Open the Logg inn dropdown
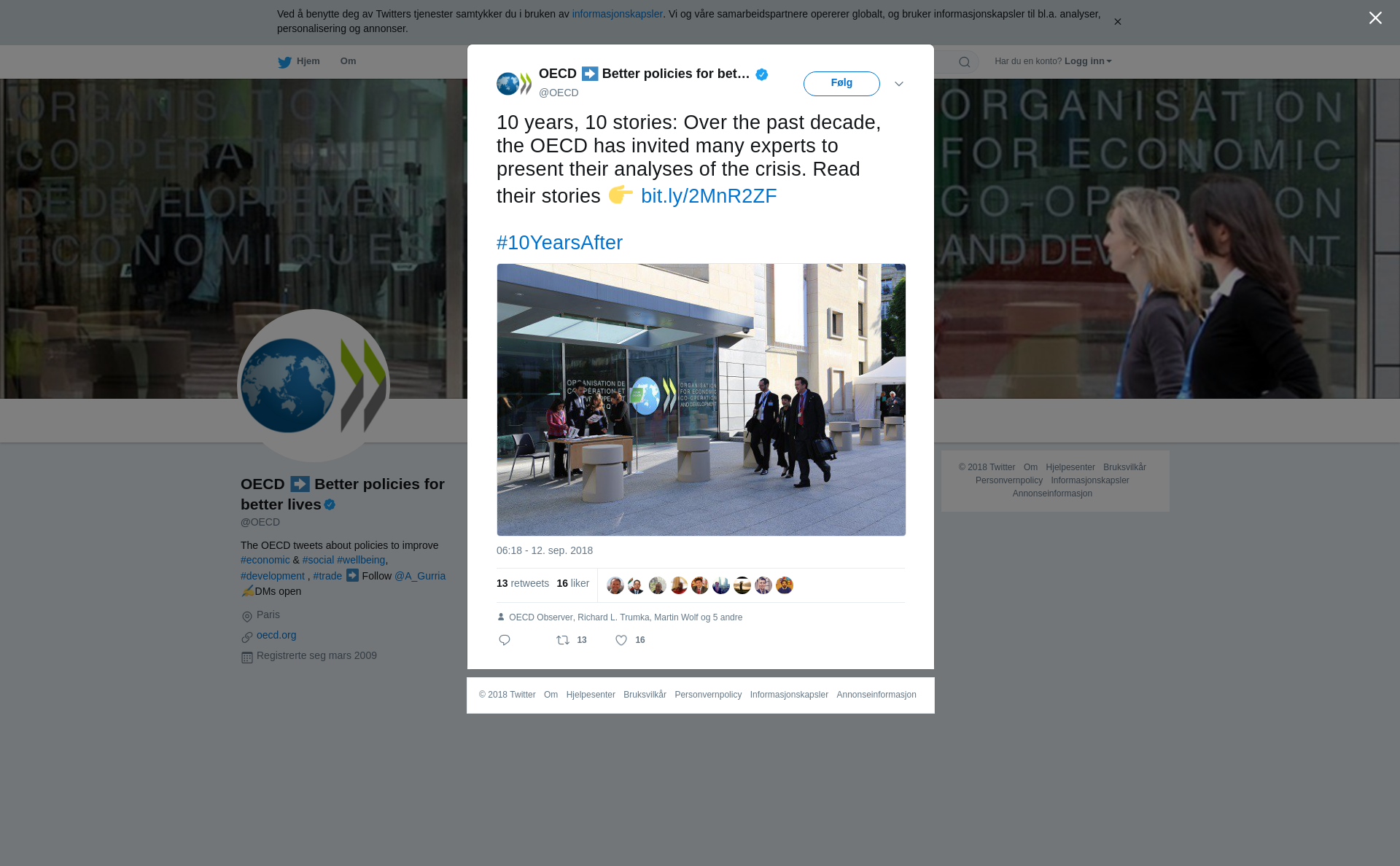 (1088, 61)
